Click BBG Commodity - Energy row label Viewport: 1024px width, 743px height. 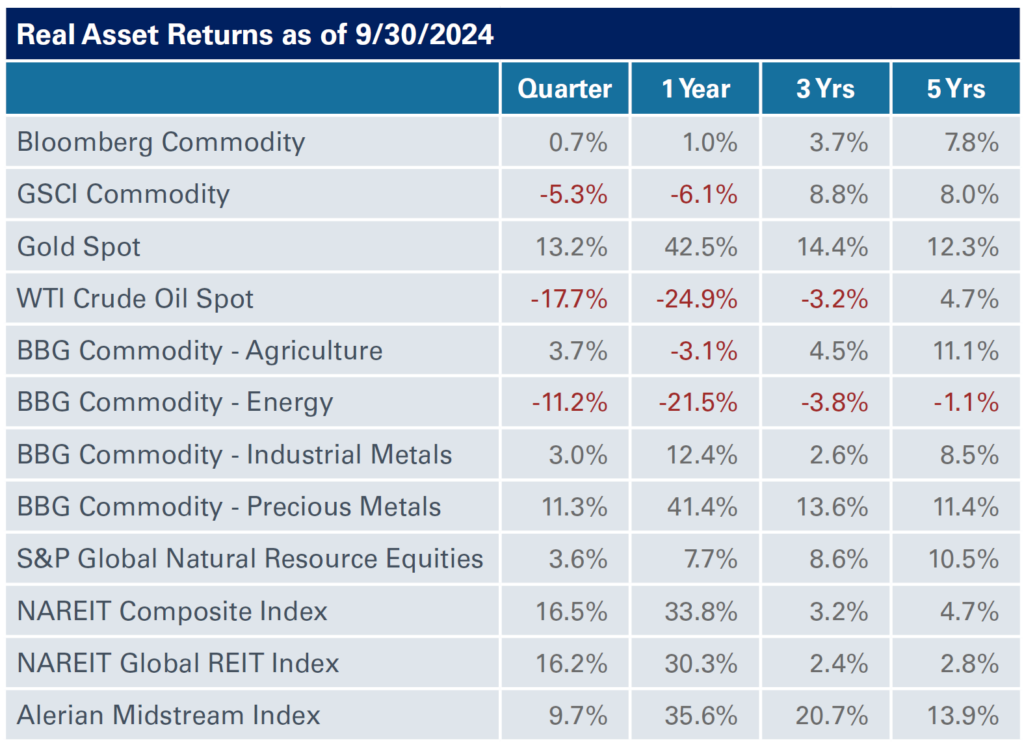tap(175, 403)
